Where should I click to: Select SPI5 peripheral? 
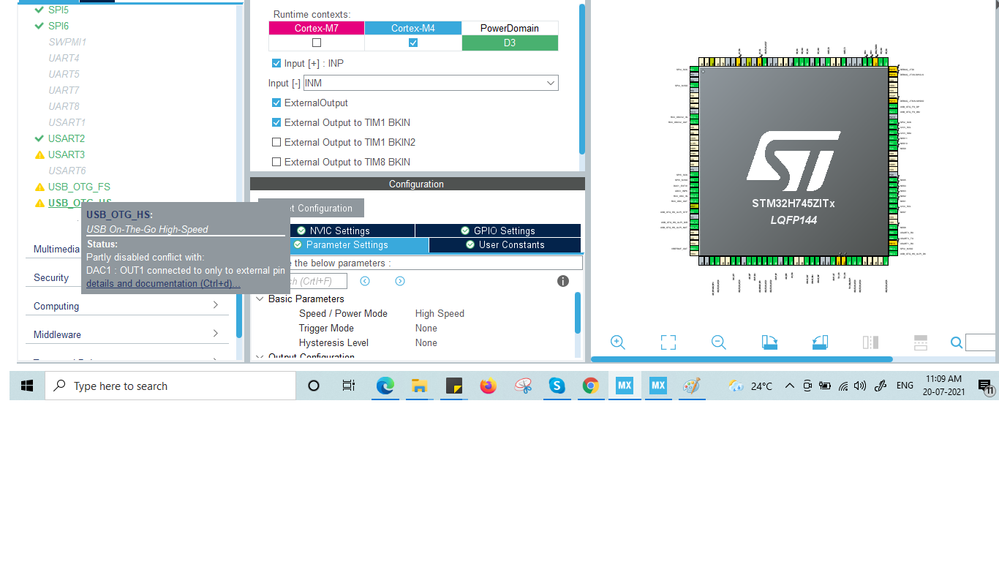[x=58, y=10]
